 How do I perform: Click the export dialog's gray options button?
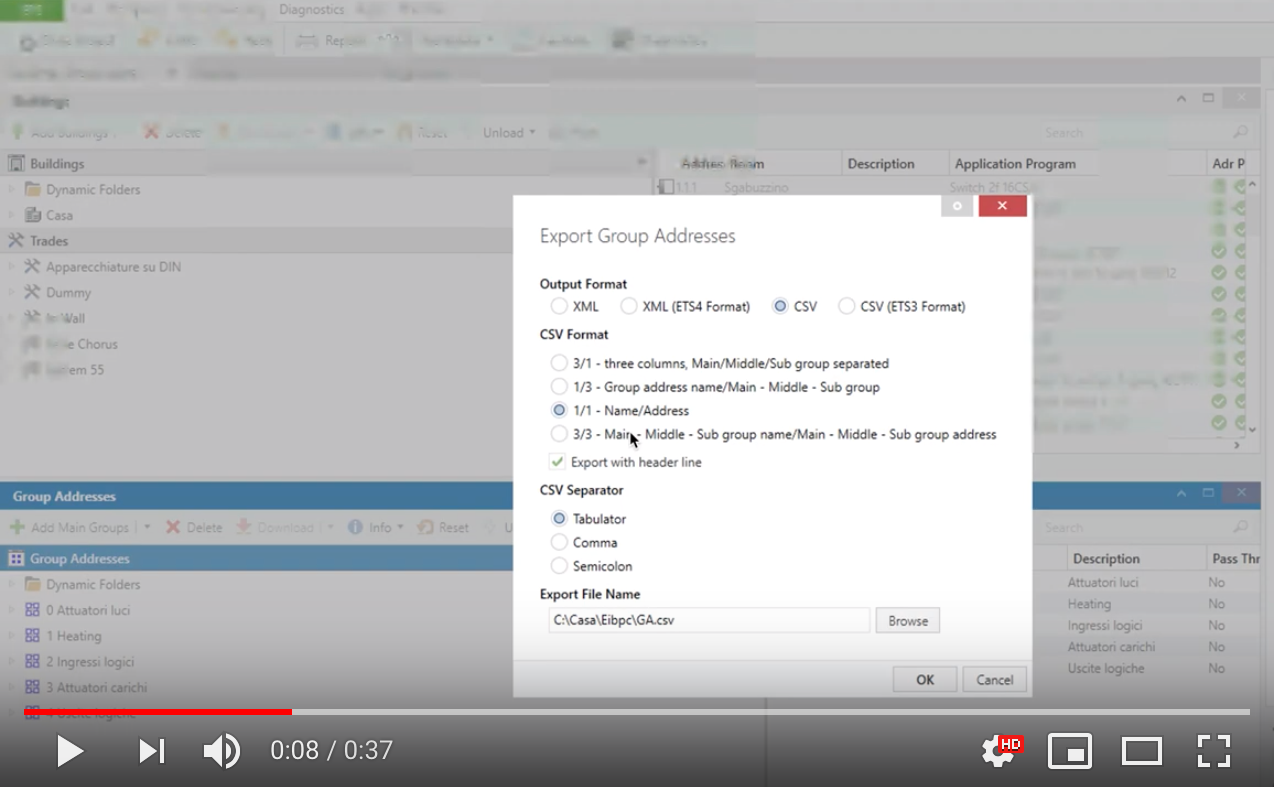[957, 206]
